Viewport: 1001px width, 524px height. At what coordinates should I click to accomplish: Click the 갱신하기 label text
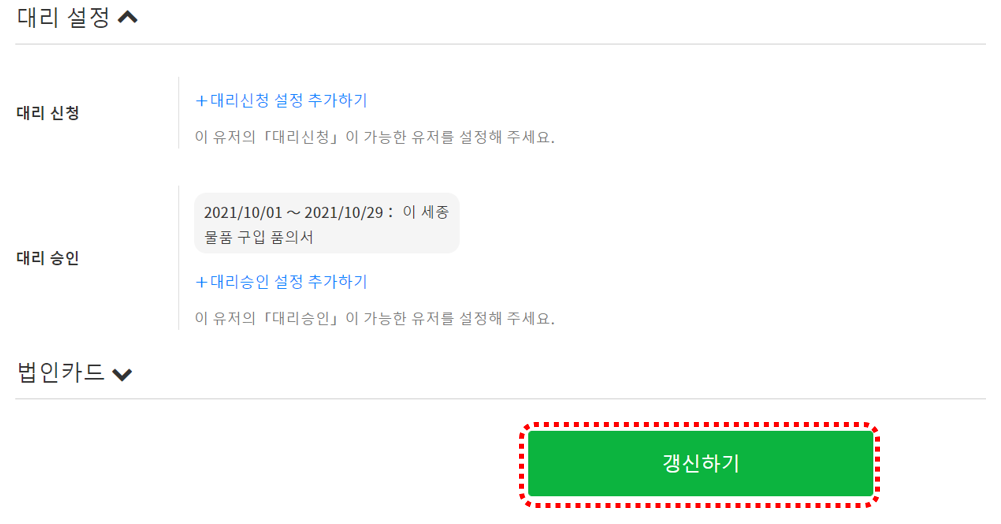(700, 463)
